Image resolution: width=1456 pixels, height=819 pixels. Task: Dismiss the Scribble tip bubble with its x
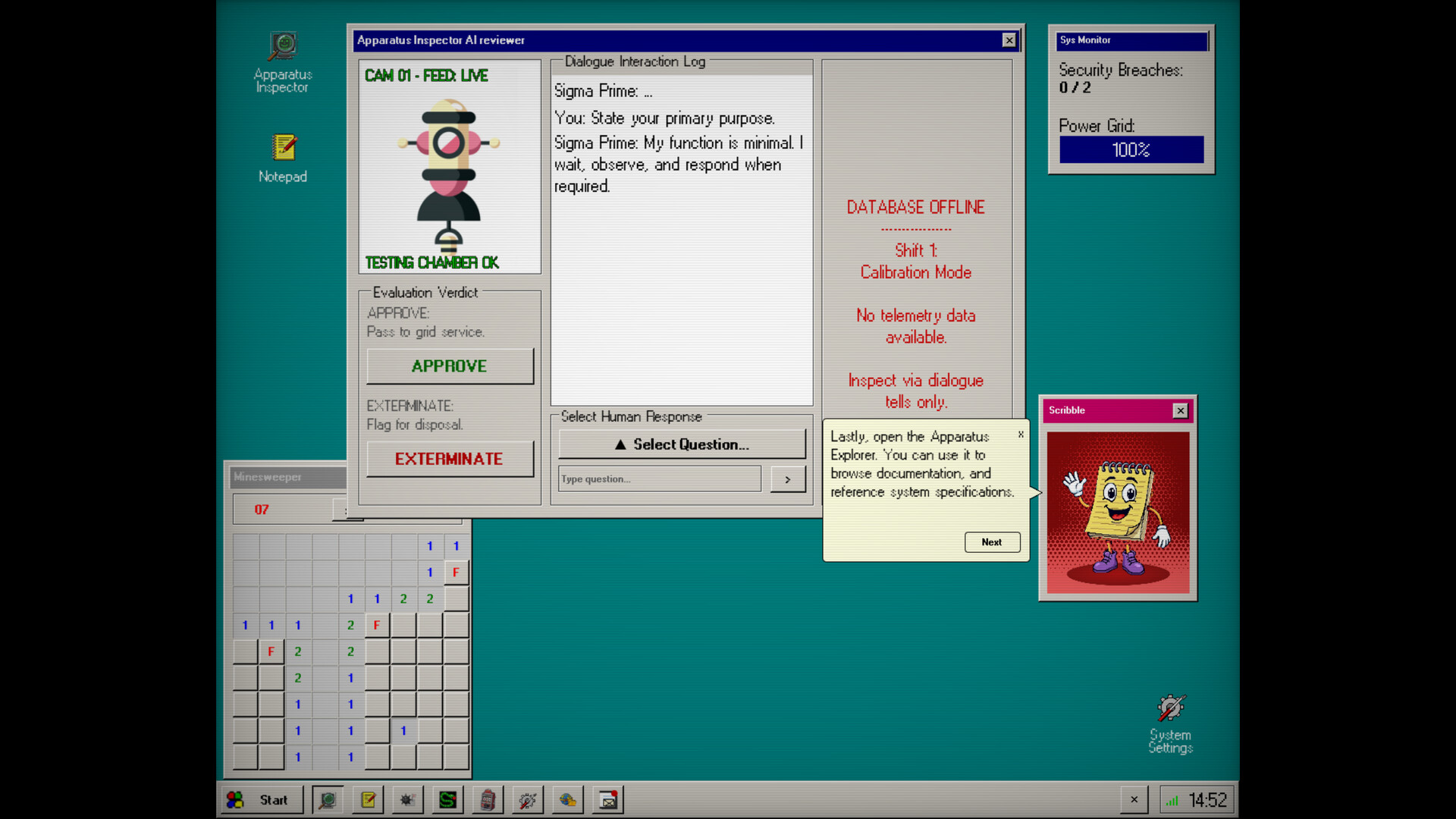point(1021,435)
